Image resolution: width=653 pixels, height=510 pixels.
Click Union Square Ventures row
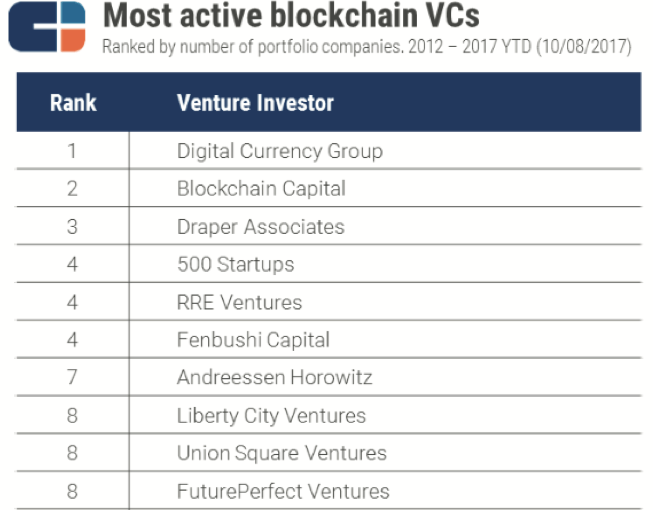pos(329,453)
